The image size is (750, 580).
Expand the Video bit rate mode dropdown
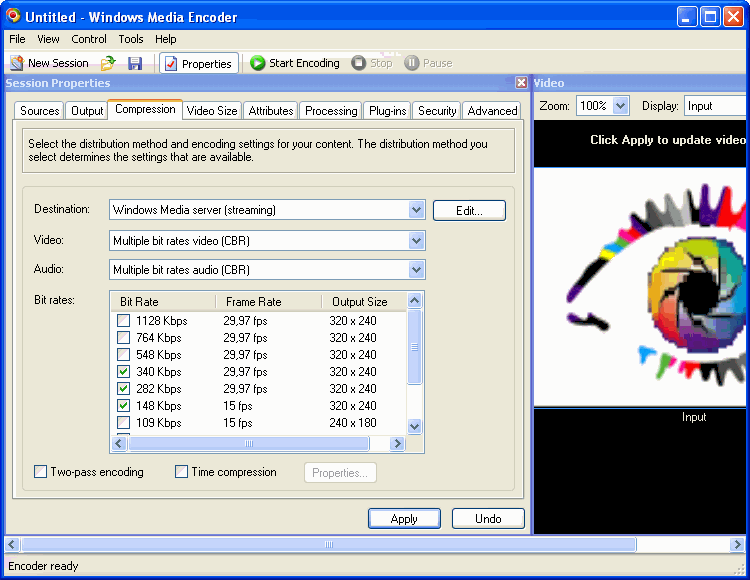pos(417,241)
